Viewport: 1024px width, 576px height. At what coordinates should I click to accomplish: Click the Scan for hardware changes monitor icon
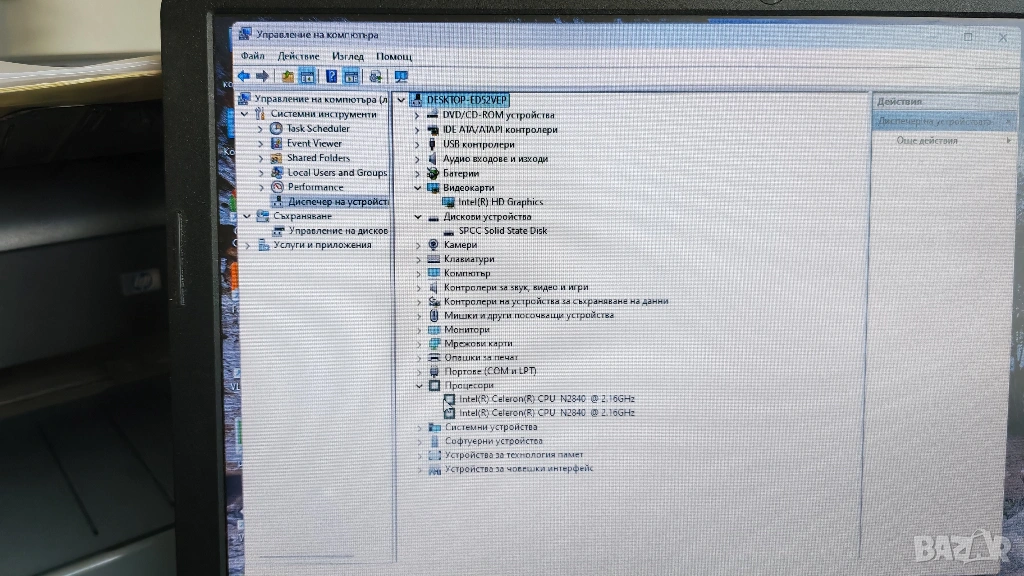pos(401,77)
